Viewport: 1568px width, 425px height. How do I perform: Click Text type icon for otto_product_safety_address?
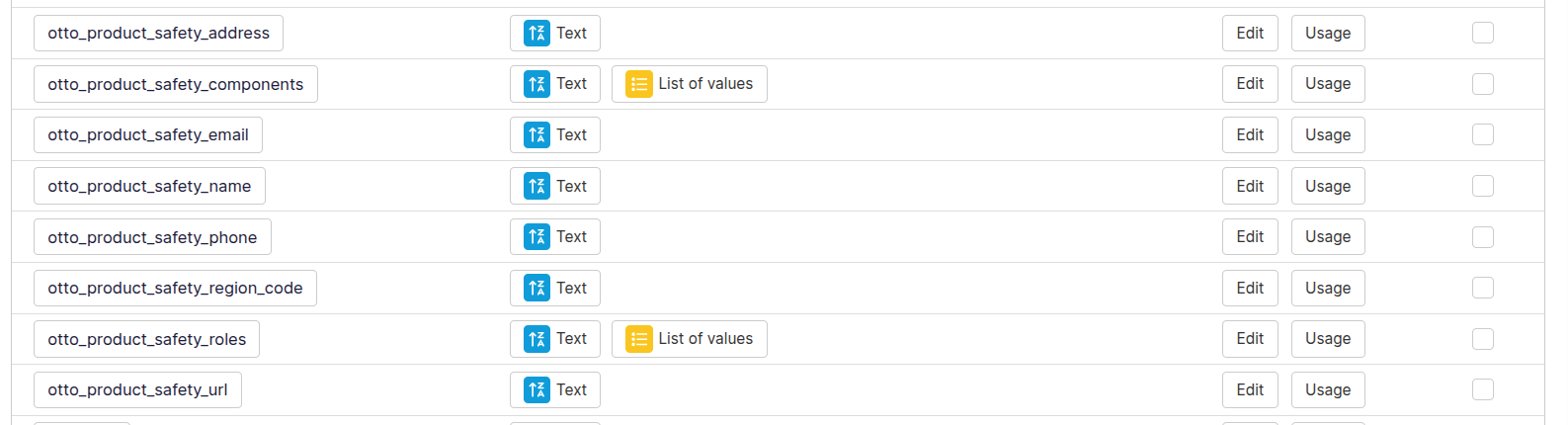click(536, 33)
